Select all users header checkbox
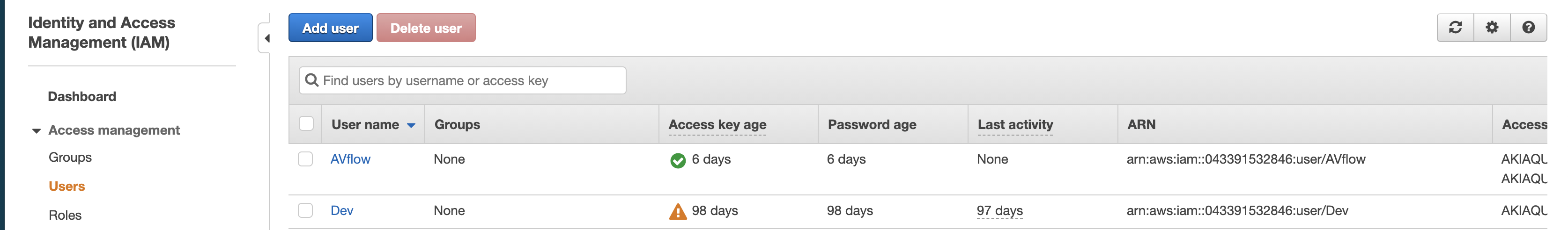 point(306,124)
